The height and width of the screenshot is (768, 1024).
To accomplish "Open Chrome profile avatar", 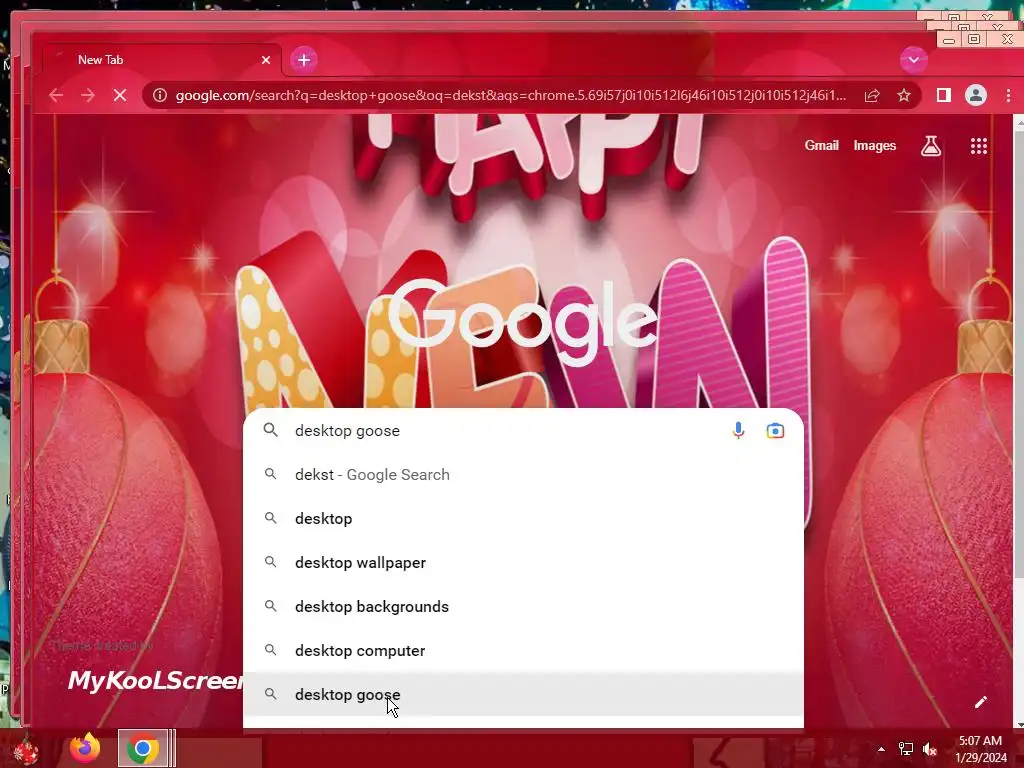I will click(976, 95).
